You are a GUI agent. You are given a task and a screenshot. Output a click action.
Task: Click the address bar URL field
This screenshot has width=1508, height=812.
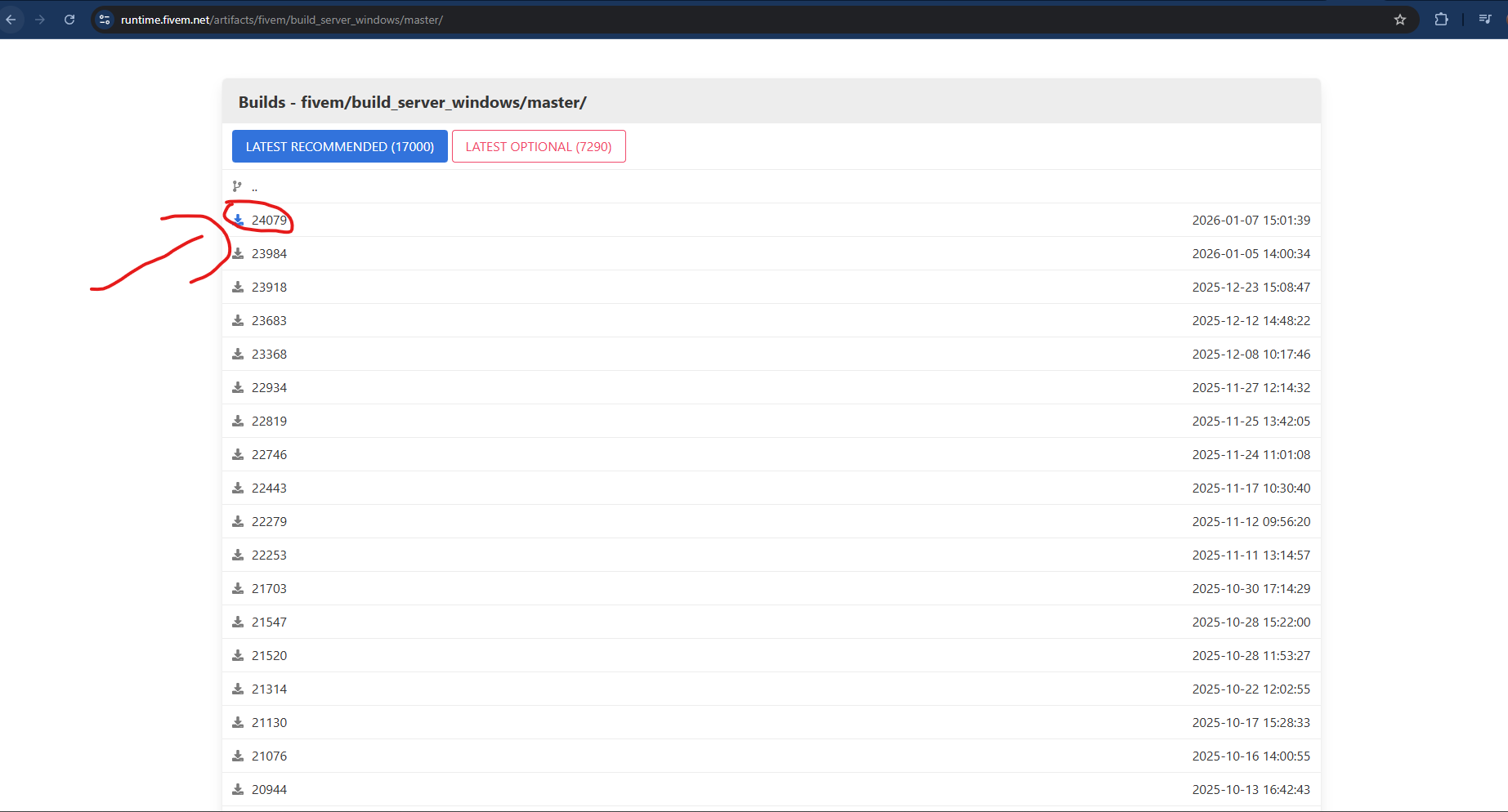(654, 20)
